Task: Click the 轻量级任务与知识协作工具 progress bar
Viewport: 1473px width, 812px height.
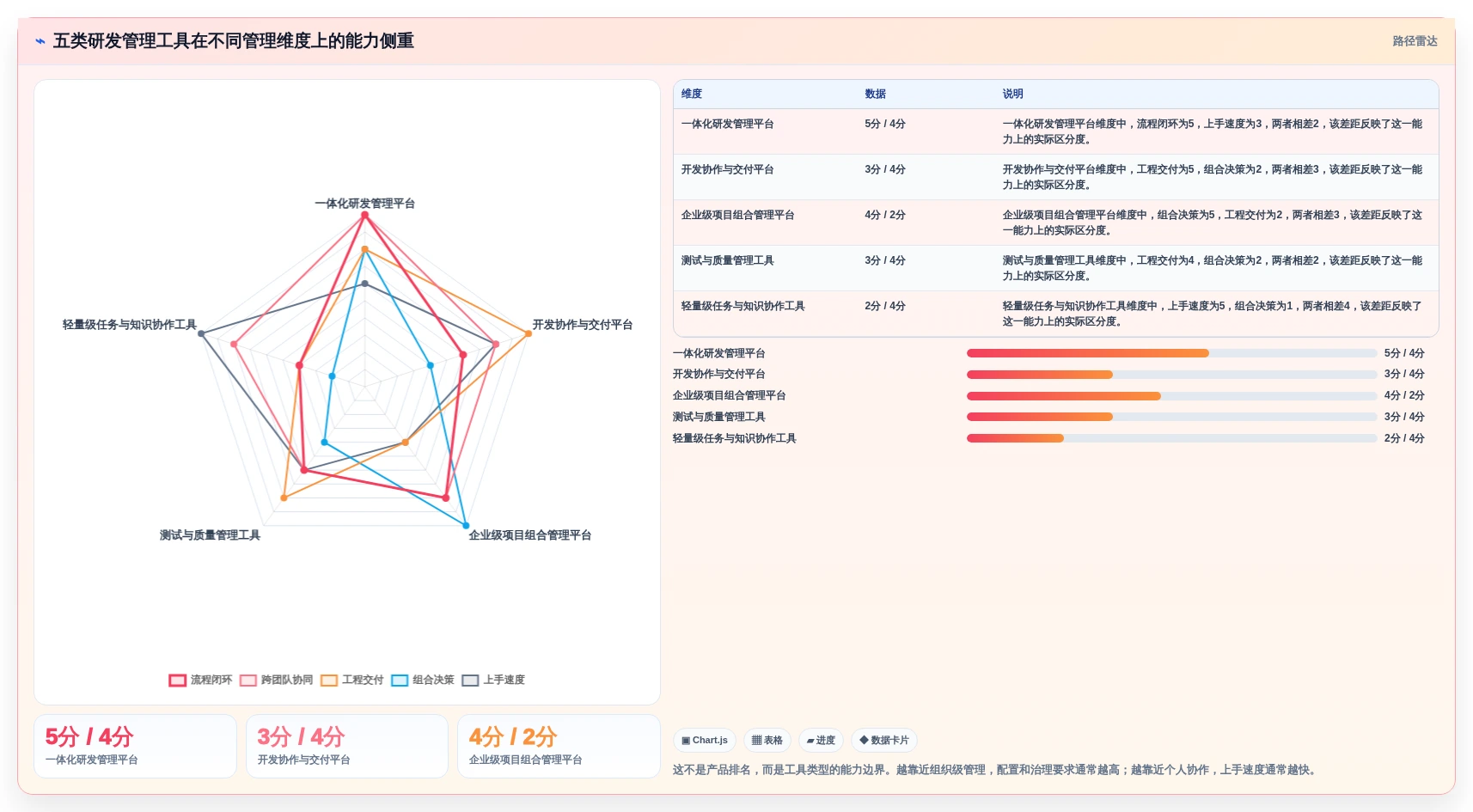Action: tap(1171, 438)
